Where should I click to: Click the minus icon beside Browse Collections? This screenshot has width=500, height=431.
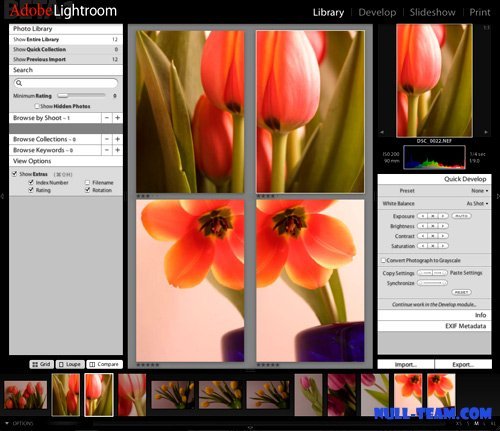(x=107, y=139)
